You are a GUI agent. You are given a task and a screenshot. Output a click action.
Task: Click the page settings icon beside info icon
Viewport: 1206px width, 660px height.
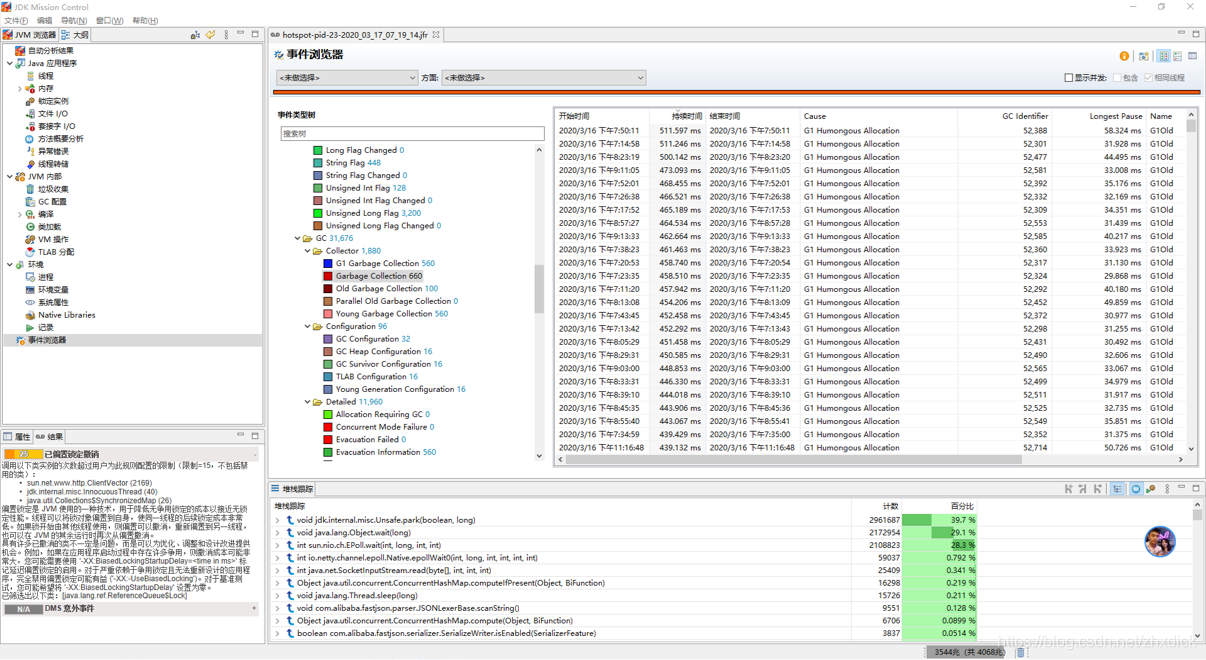[1144, 56]
